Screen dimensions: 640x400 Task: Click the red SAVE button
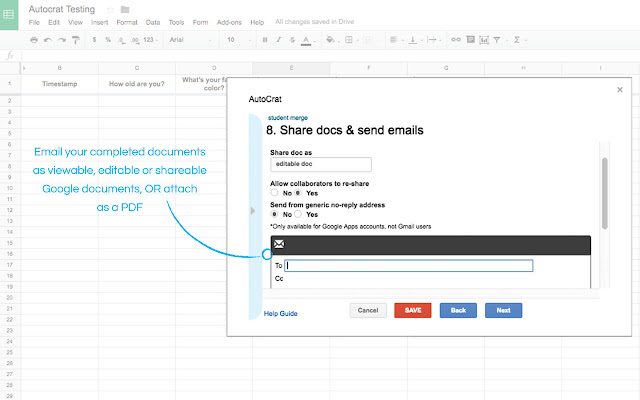(x=413, y=310)
